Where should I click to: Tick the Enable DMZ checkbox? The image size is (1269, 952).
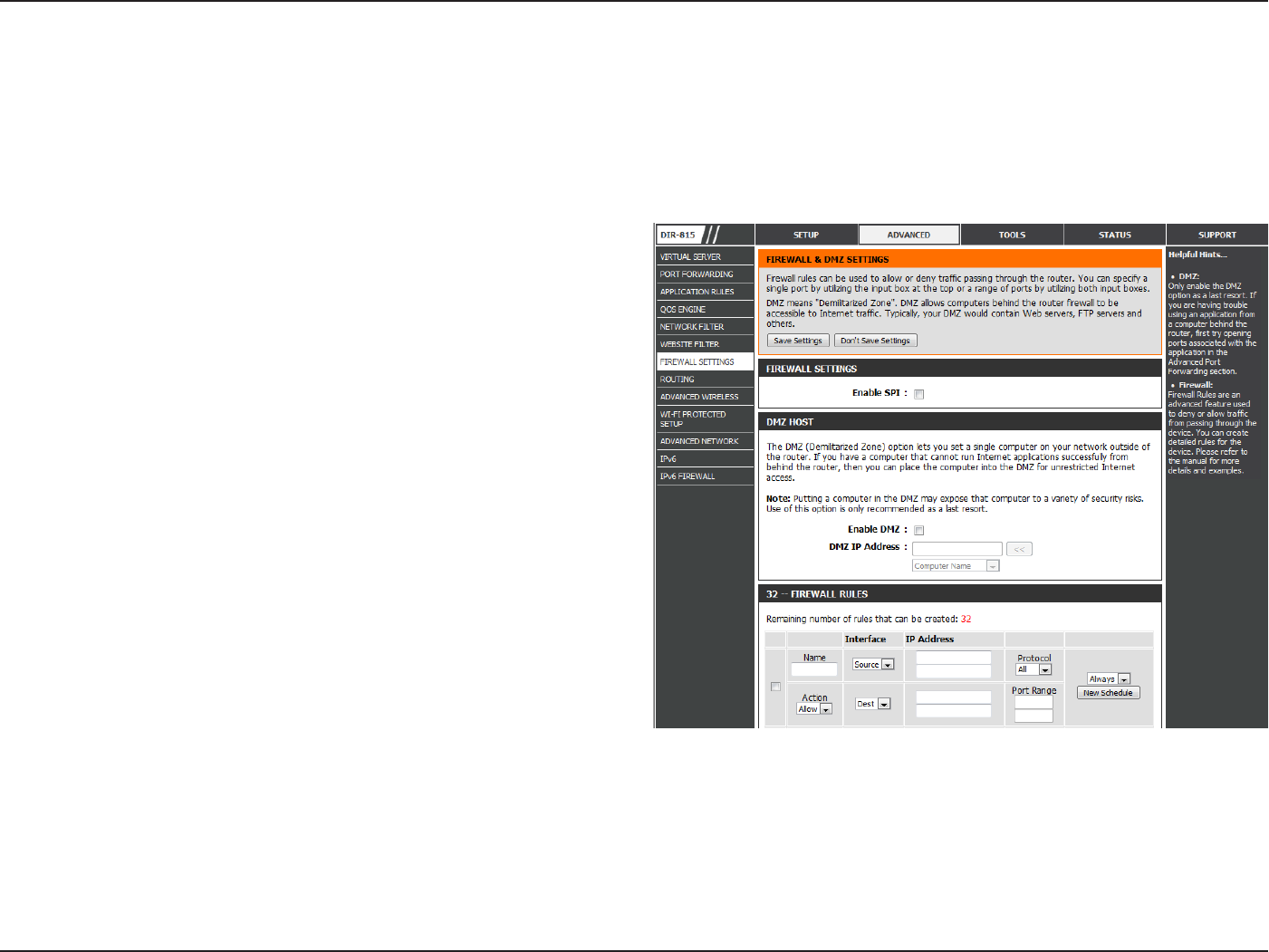[x=918, y=531]
